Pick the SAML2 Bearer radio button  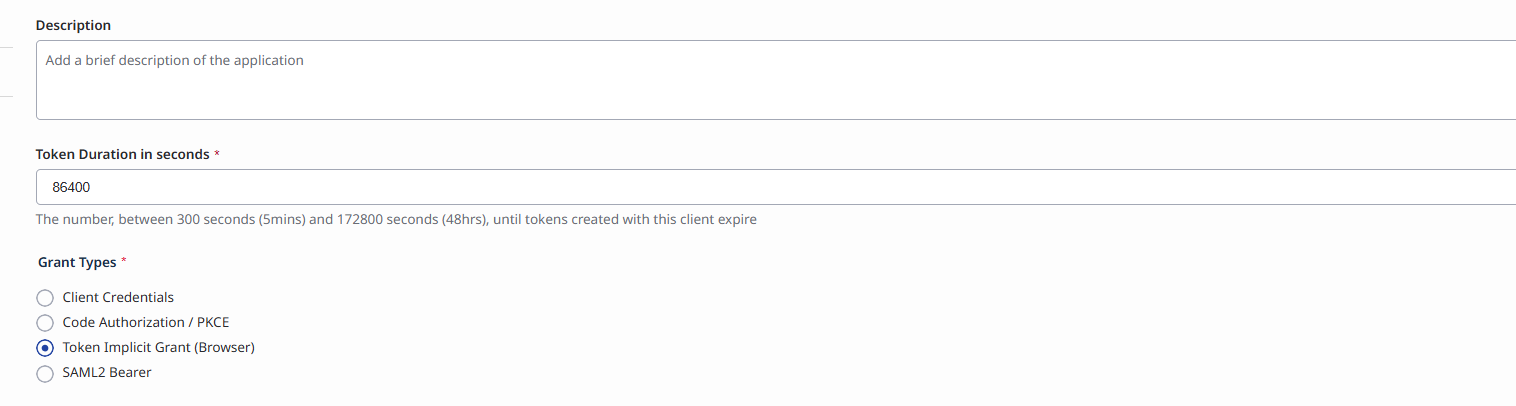point(44,373)
